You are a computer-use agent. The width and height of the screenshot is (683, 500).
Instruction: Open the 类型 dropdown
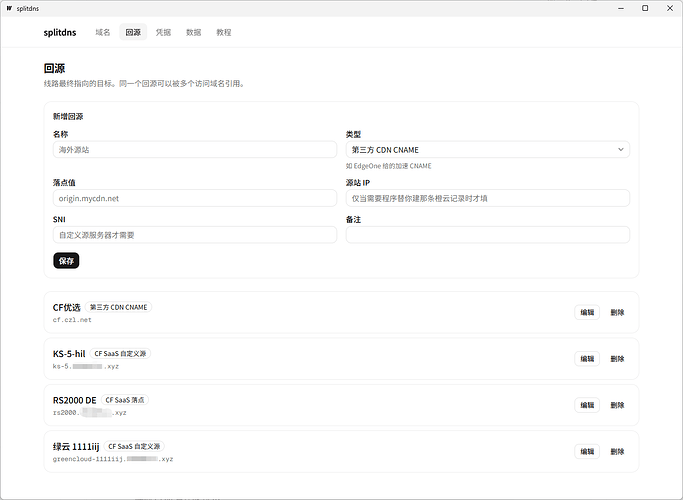click(x=488, y=149)
